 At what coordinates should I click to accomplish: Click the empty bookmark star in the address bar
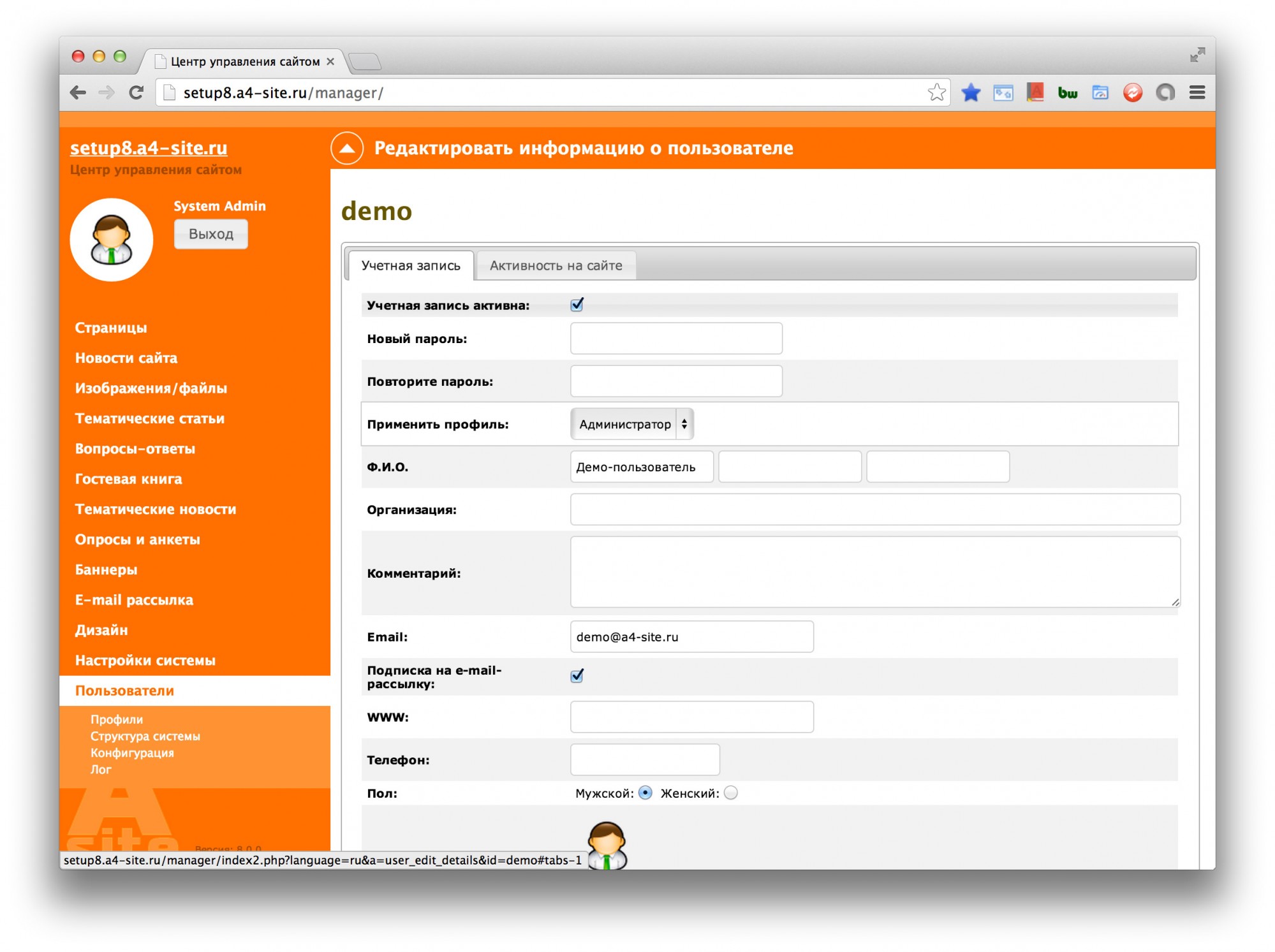pyautogui.click(x=936, y=92)
